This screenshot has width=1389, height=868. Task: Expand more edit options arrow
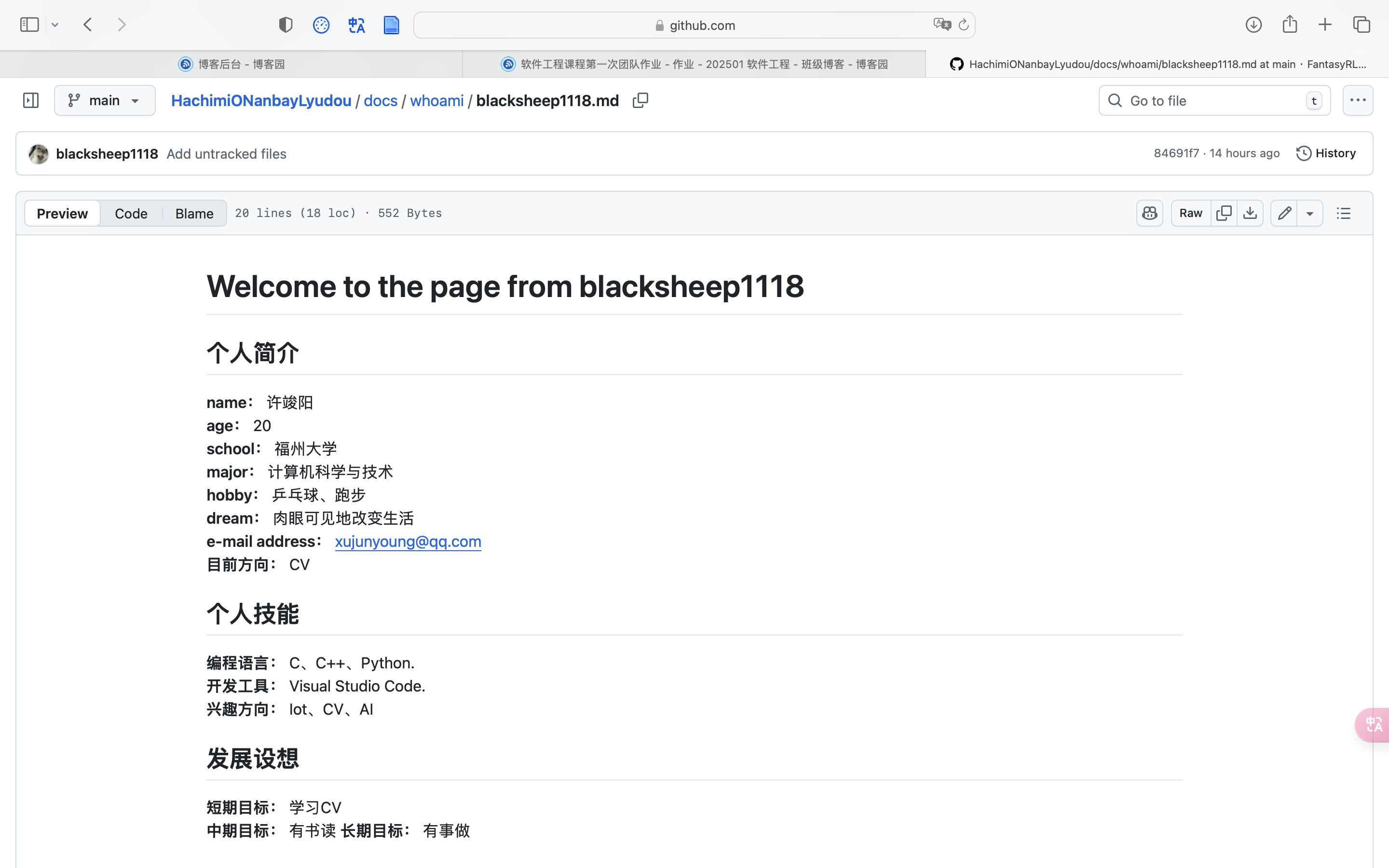pyautogui.click(x=1310, y=213)
